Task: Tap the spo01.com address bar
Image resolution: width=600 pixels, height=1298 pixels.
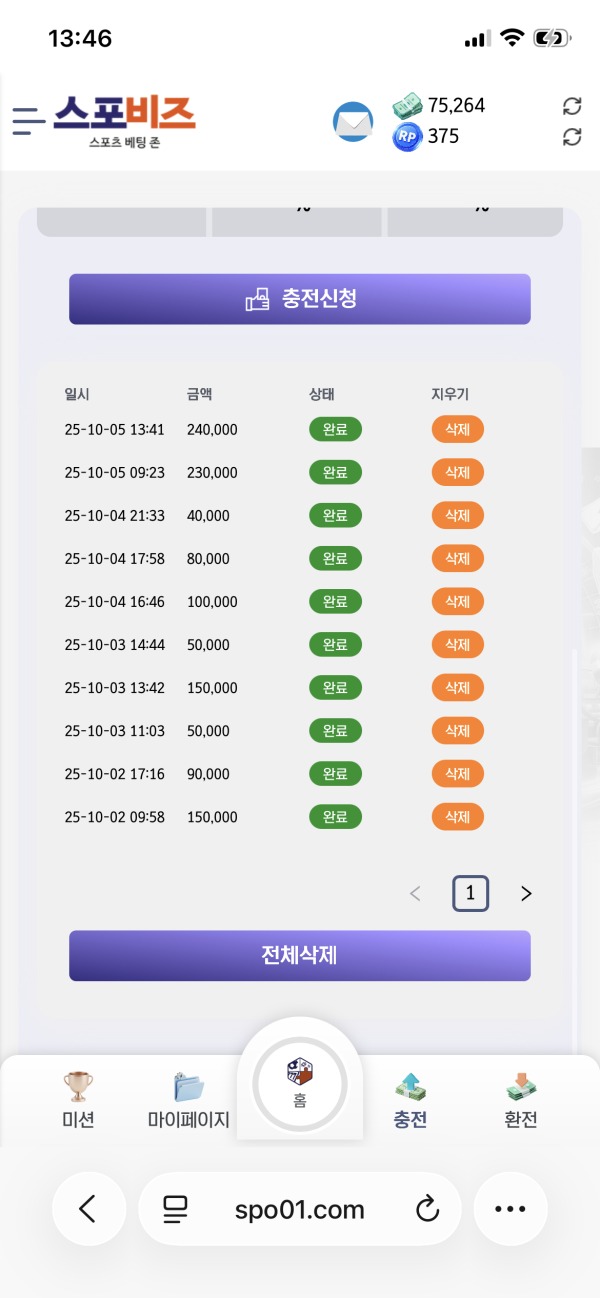Action: 300,1208
